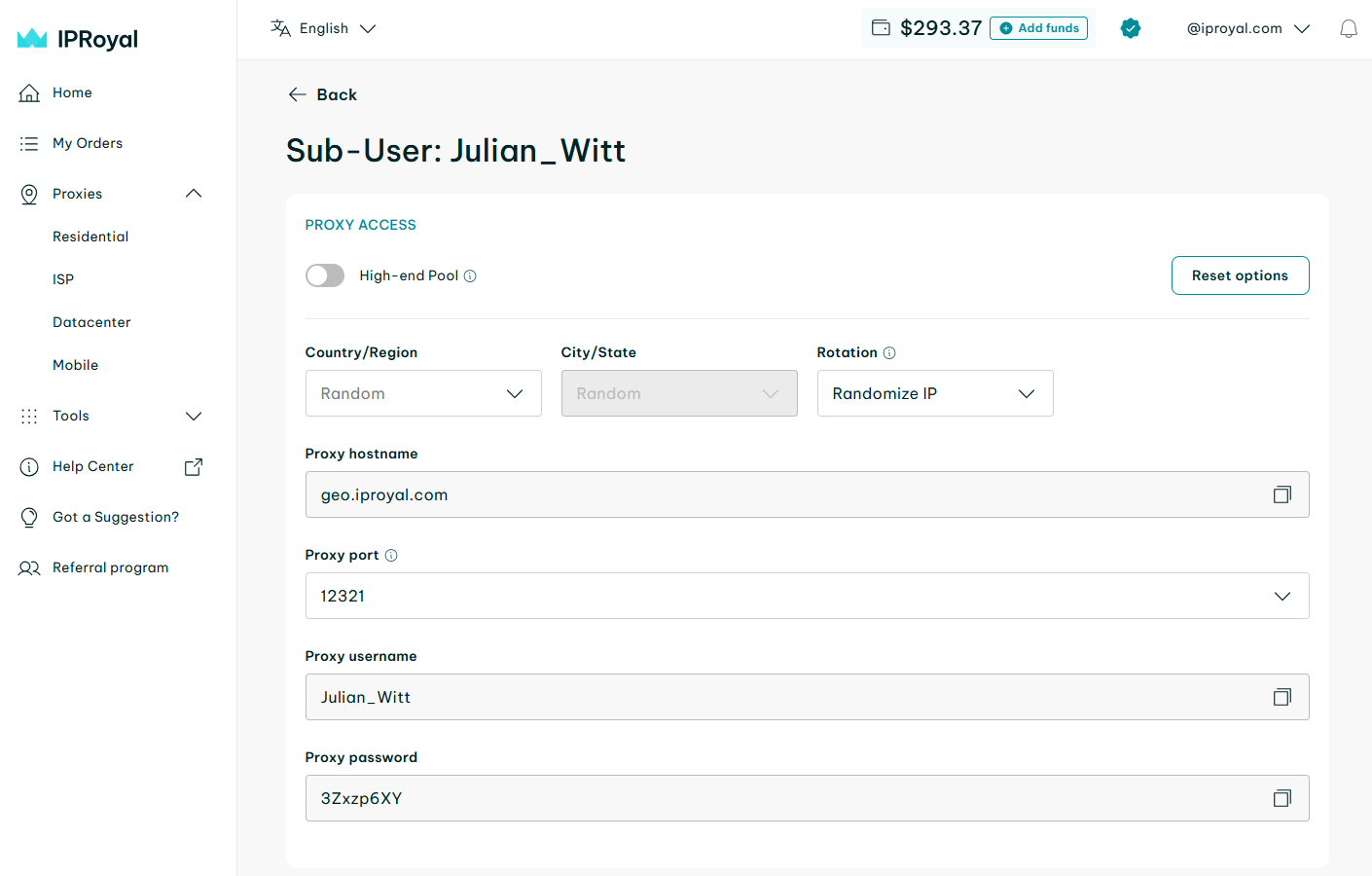Click the PROXY ACCESS heading
Screen dimensions: 1372x876
[x=360, y=225]
